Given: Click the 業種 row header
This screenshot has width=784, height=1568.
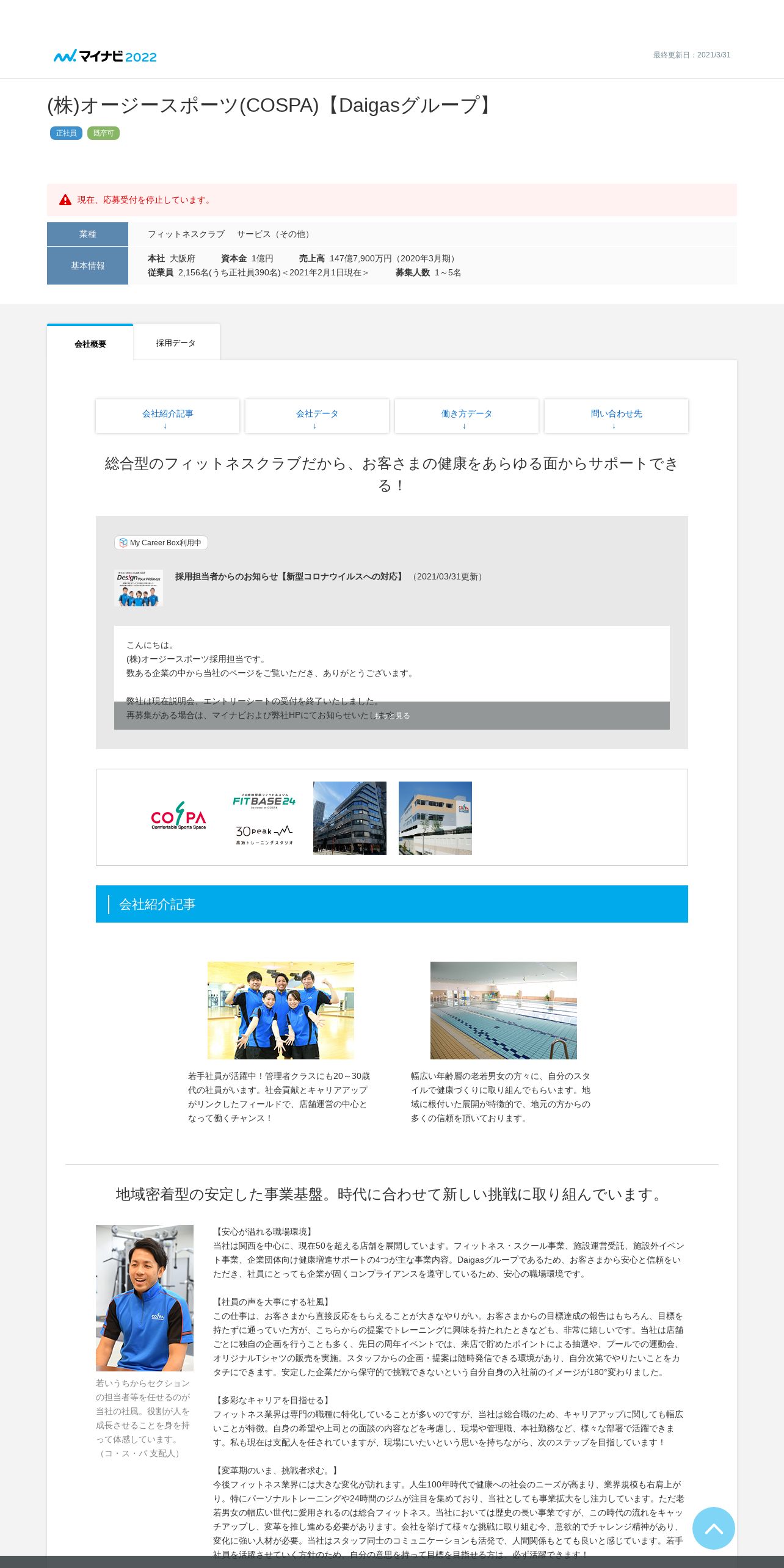Looking at the screenshot, I should click(x=87, y=234).
